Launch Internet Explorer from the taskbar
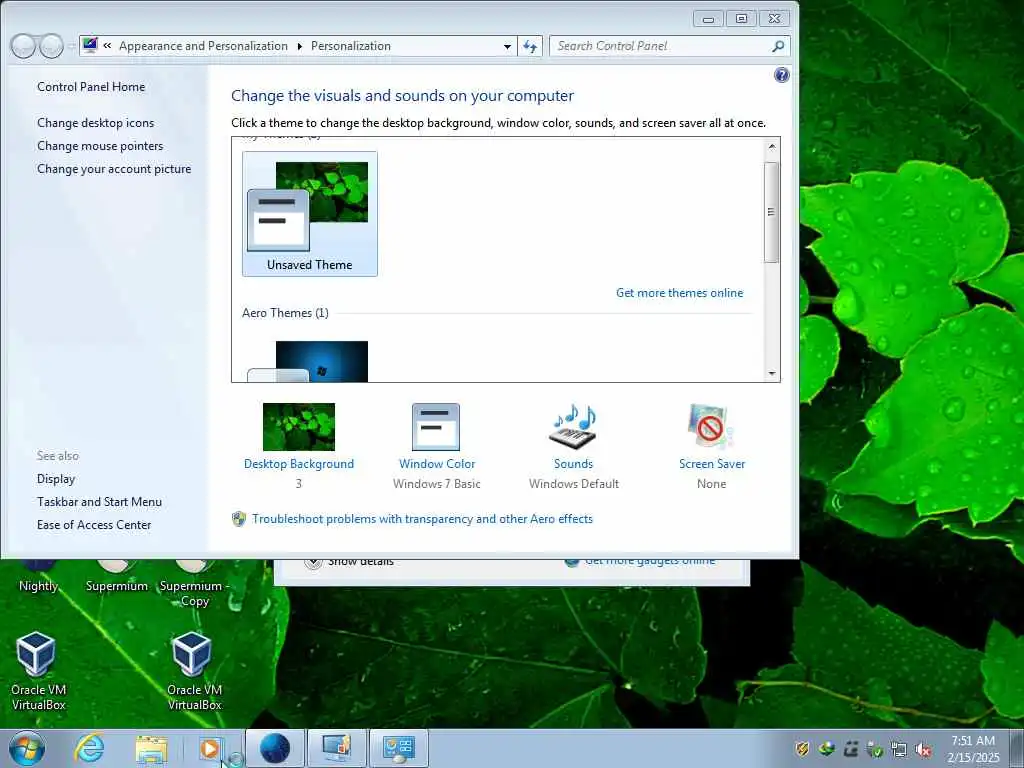This screenshot has height=768, width=1024. tap(89, 748)
